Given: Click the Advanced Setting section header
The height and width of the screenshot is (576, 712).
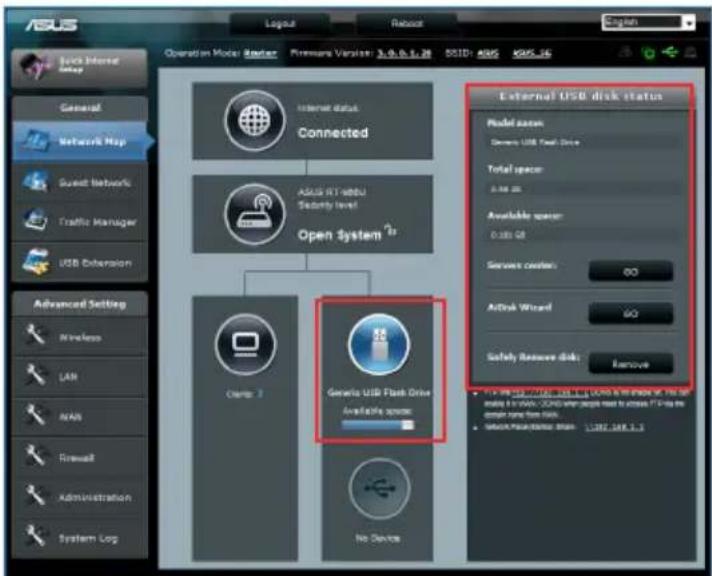Looking at the screenshot, I should tap(80, 304).
